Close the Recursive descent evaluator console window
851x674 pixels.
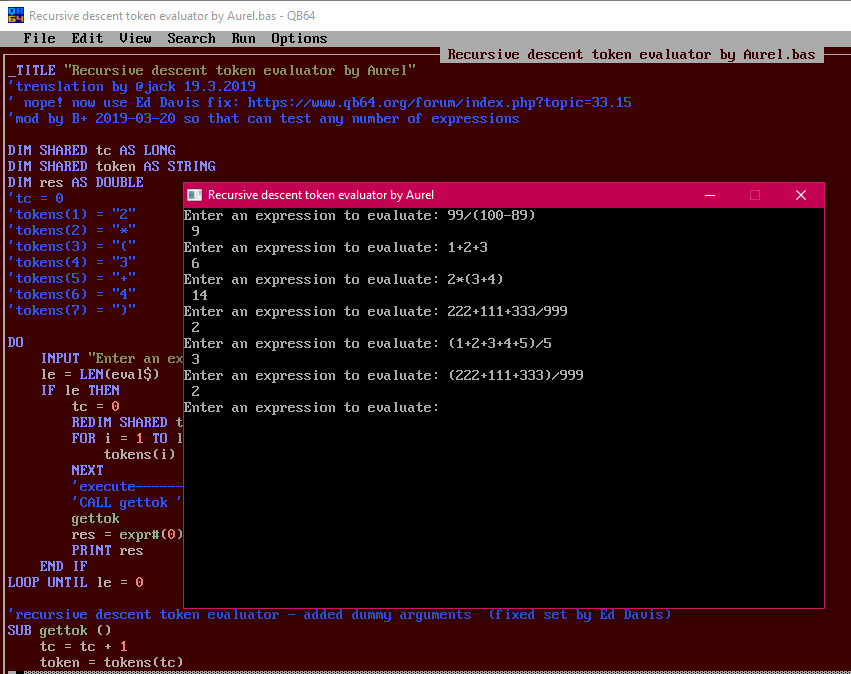coord(801,195)
